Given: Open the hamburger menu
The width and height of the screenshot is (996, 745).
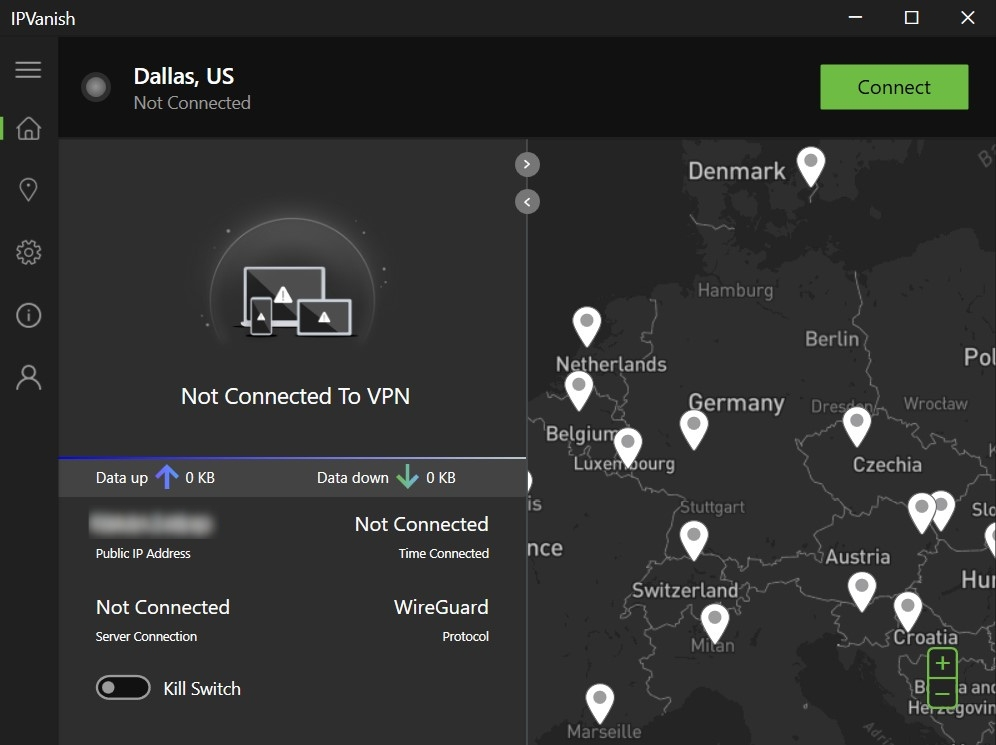Looking at the screenshot, I should pos(29,69).
